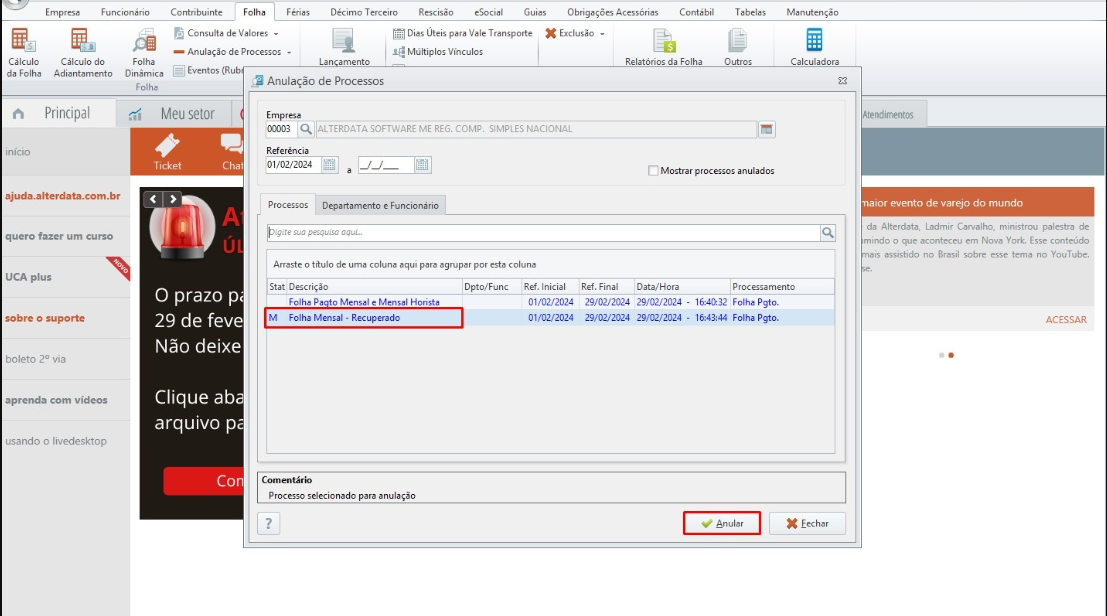Open the Cálculo da Folha tool
Screen dimensions: 1107x616
(24, 53)
